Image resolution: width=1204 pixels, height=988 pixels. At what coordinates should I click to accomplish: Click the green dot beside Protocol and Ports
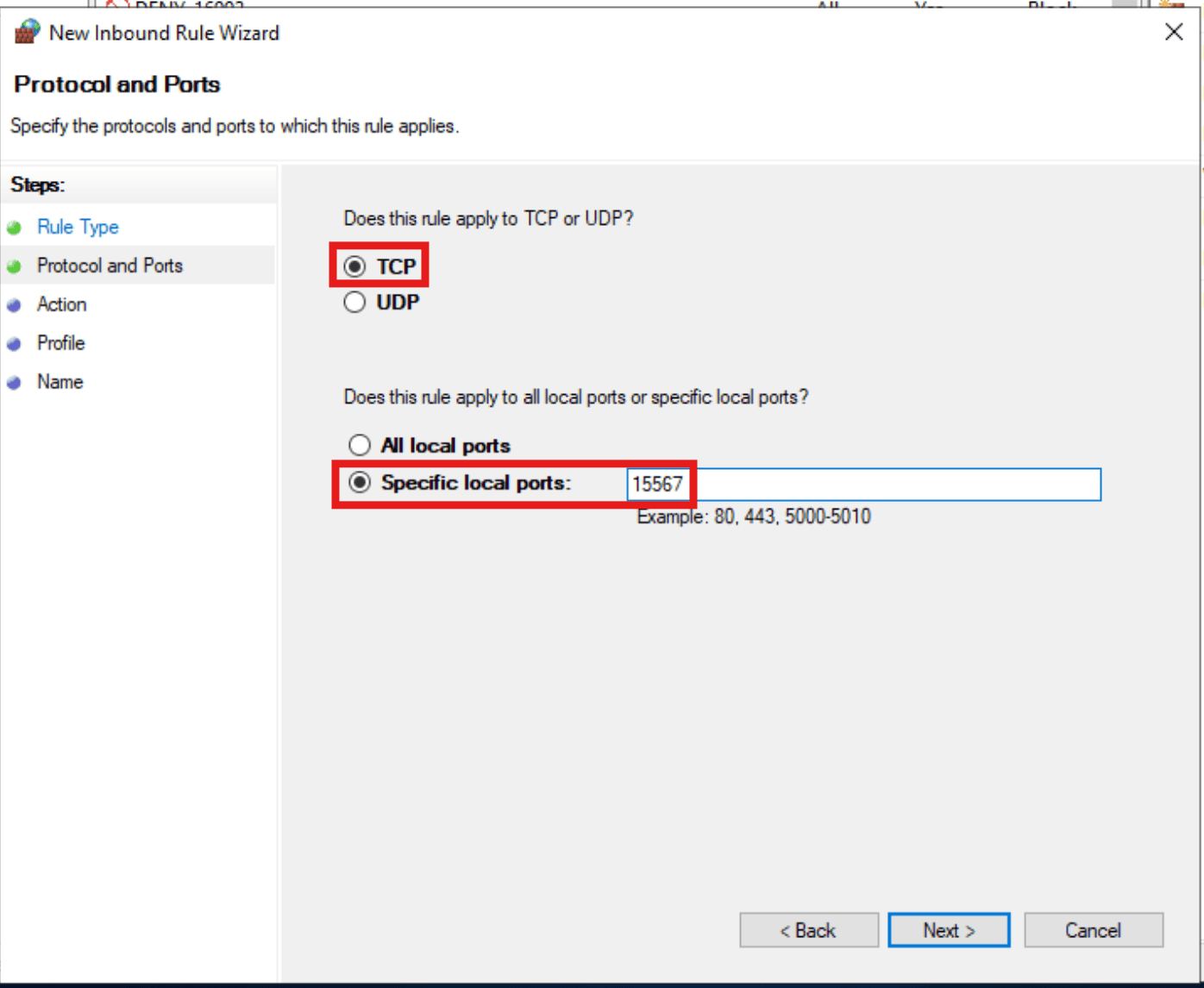click(16, 266)
